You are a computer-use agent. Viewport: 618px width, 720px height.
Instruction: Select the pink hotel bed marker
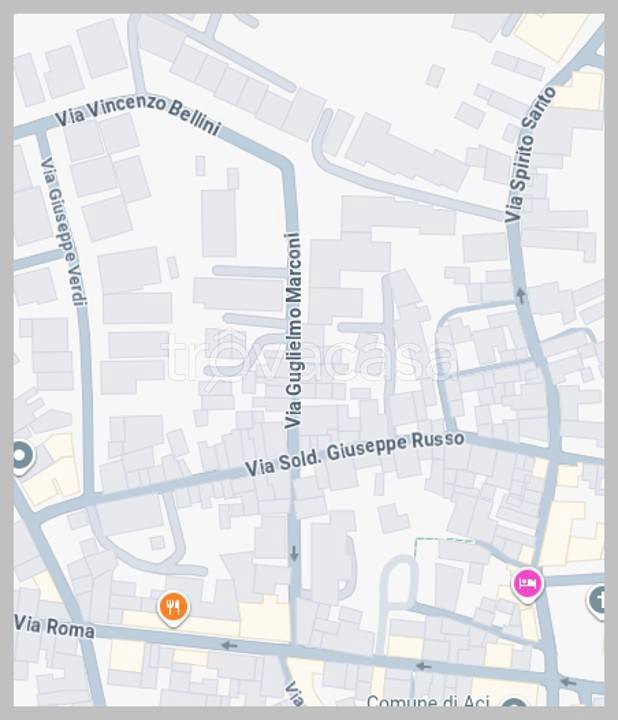(x=528, y=585)
